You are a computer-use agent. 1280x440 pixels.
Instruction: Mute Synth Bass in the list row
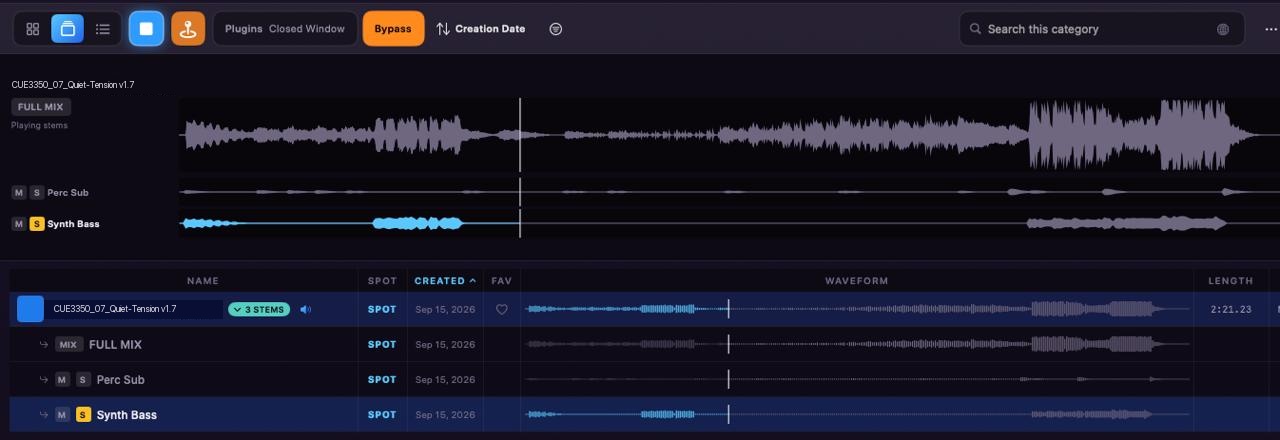coord(62,414)
